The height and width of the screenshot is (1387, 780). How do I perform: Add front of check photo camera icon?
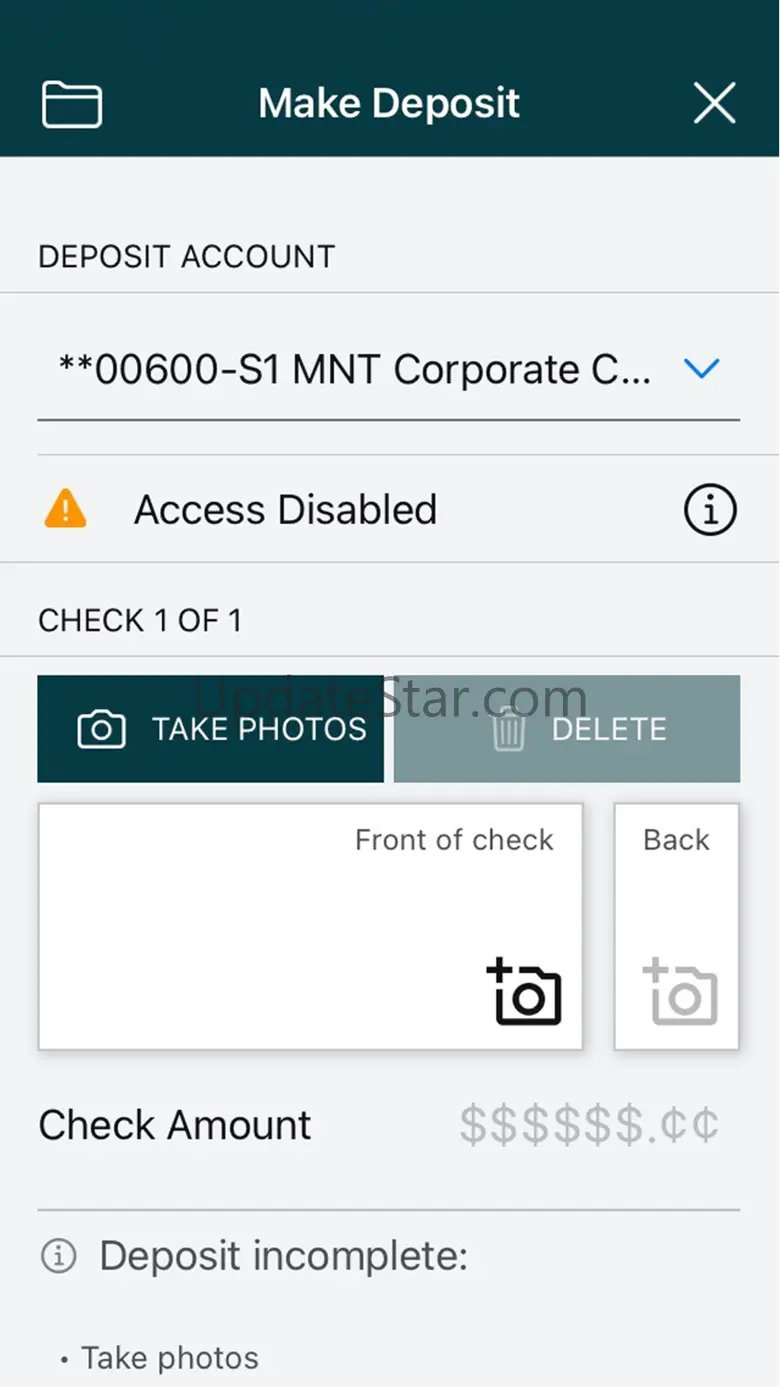tap(524, 992)
